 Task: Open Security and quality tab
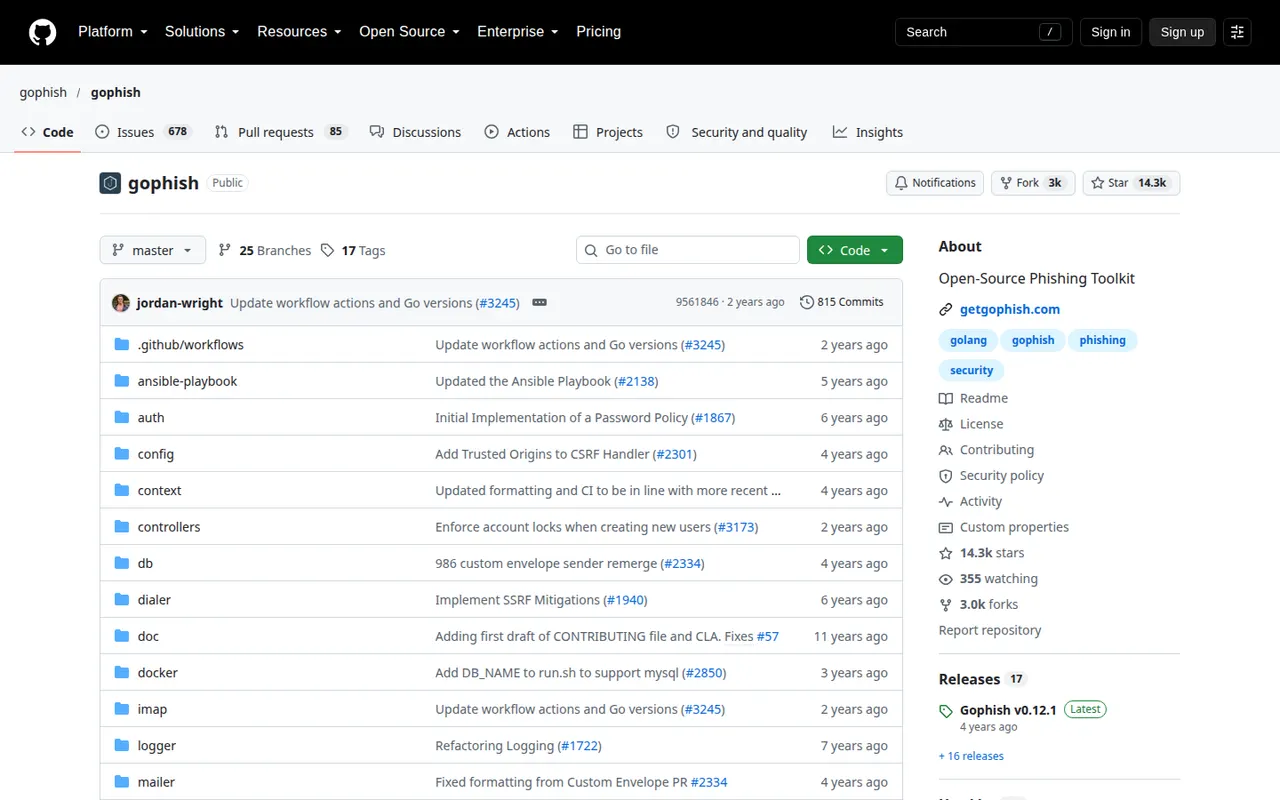(x=737, y=132)
